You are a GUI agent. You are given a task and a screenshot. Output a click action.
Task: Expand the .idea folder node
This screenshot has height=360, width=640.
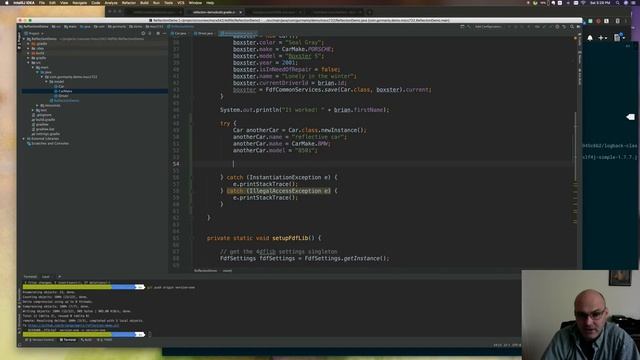coord(29,48)
